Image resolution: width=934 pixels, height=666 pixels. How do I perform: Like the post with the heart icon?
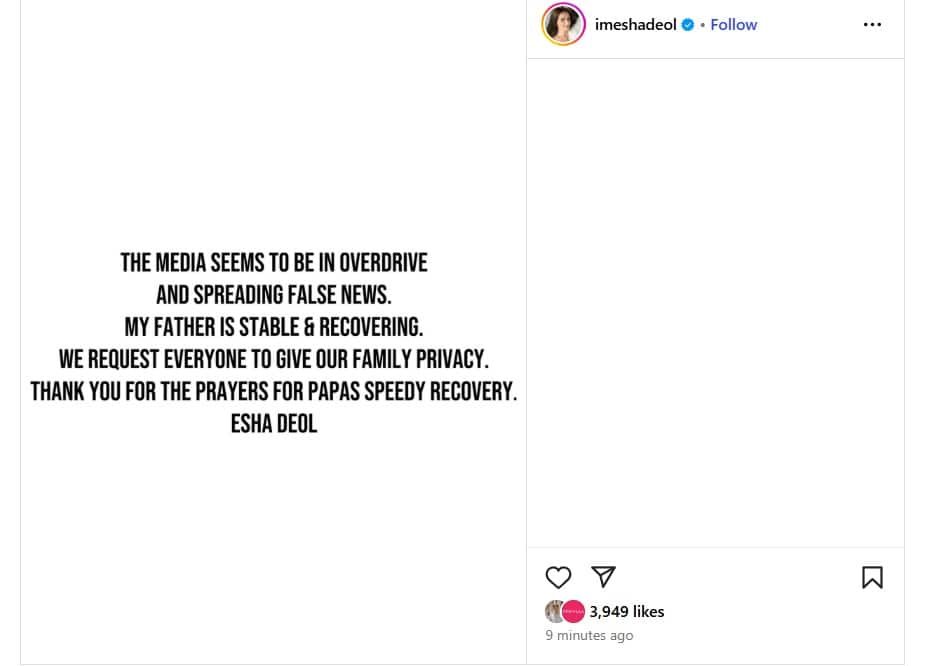(x=558, y=577)
